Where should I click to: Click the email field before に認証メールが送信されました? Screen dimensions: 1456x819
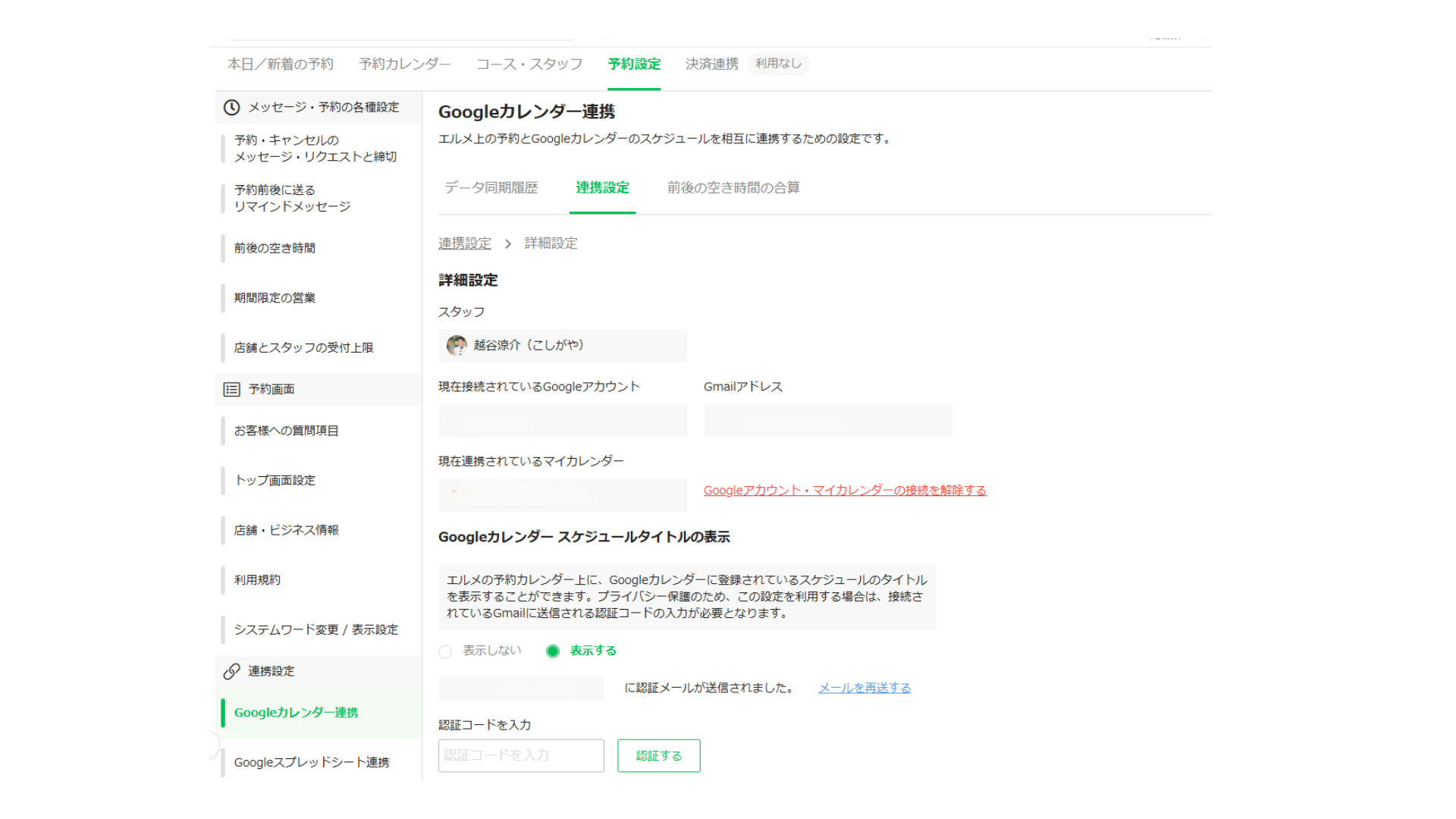point(521,688)
